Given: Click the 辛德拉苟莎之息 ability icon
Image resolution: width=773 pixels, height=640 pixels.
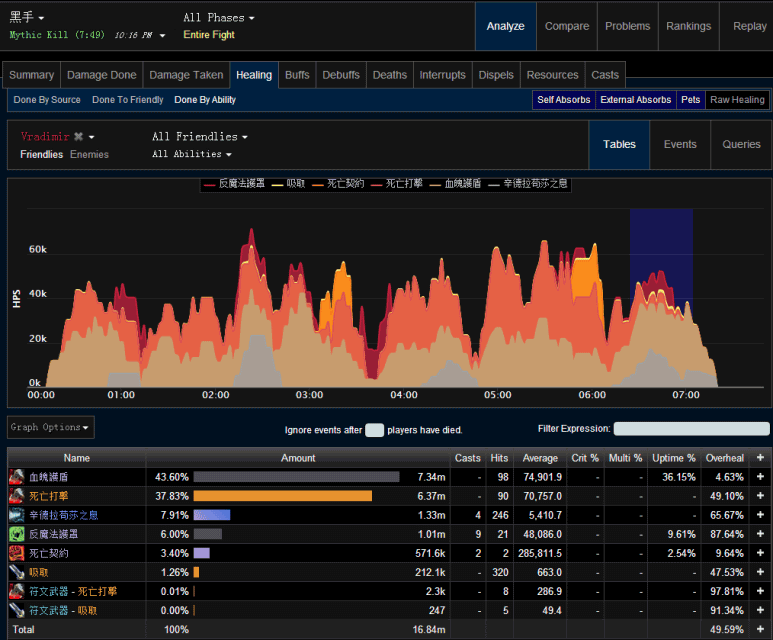Looking at the screenshot, I should click(17, 515).
